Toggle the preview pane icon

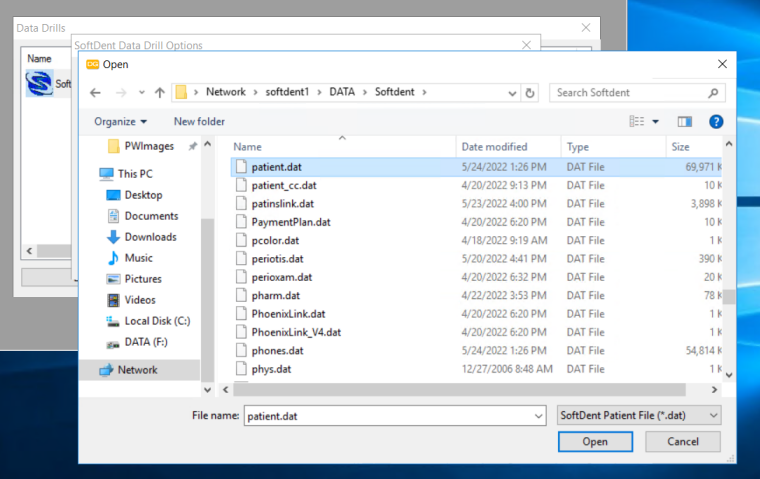coord(684,122)
